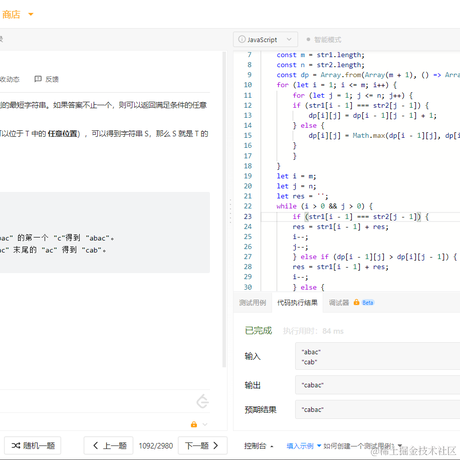Click code line 19 let i = m
Viewport: 460px width, 460px height.
point(296,176)
